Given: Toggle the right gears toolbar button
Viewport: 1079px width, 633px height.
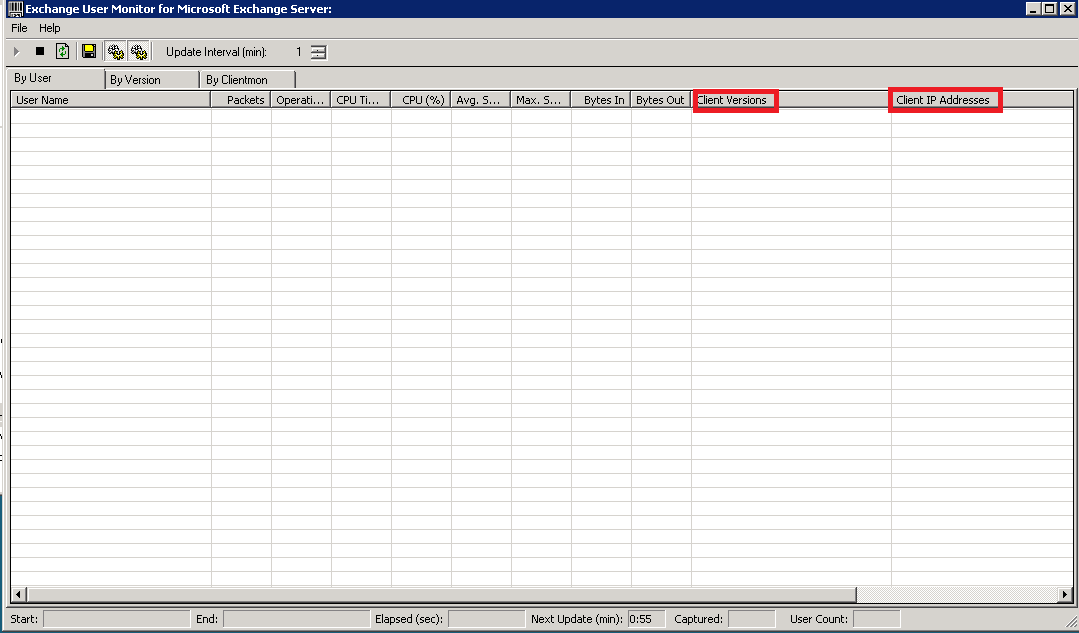Looking at the screenshot, I should pyautogui.click(x=139, y=51).
